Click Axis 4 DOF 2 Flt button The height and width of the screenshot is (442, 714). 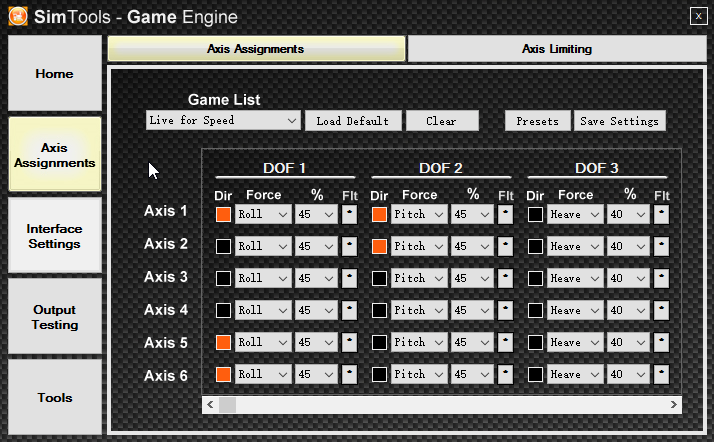coord(505,310)
